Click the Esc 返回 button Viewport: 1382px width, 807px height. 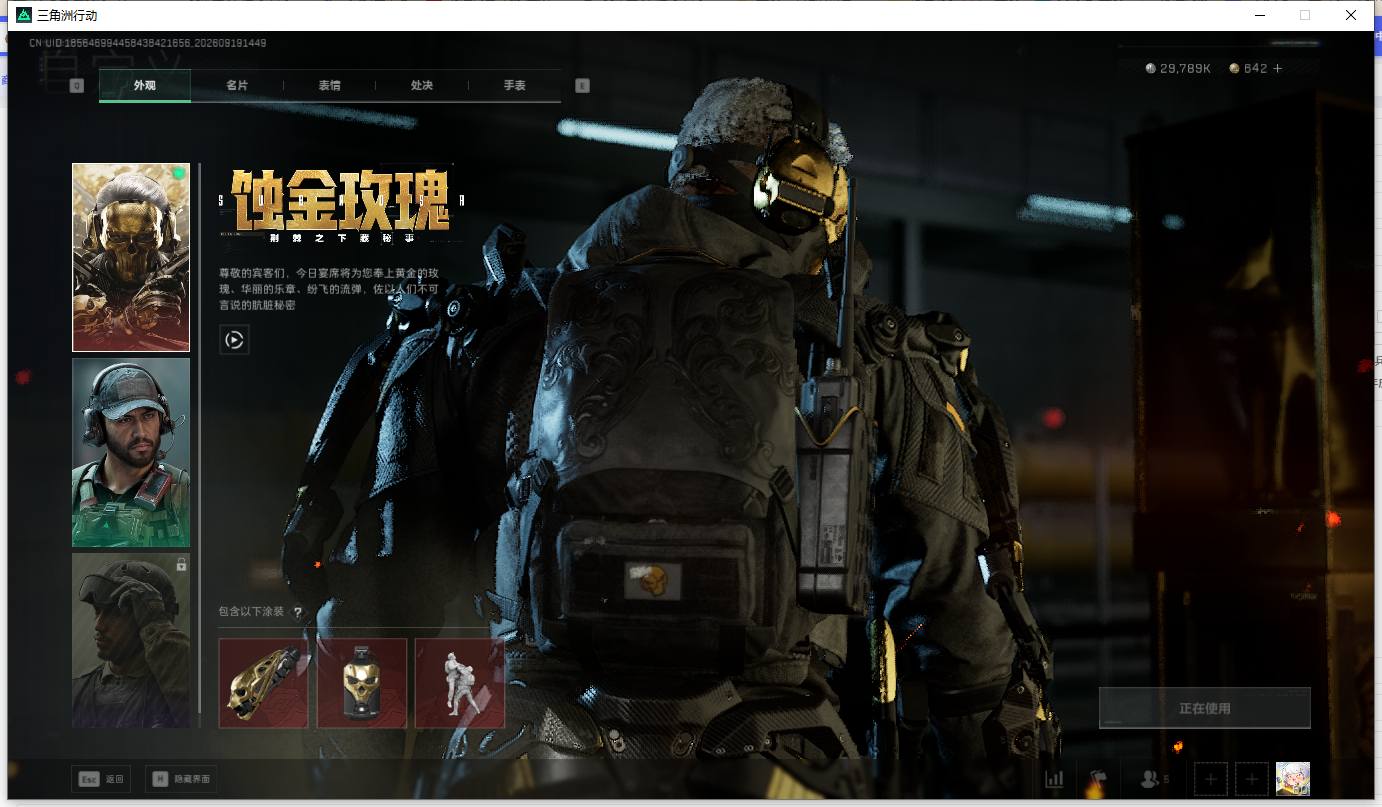point(101,779)
